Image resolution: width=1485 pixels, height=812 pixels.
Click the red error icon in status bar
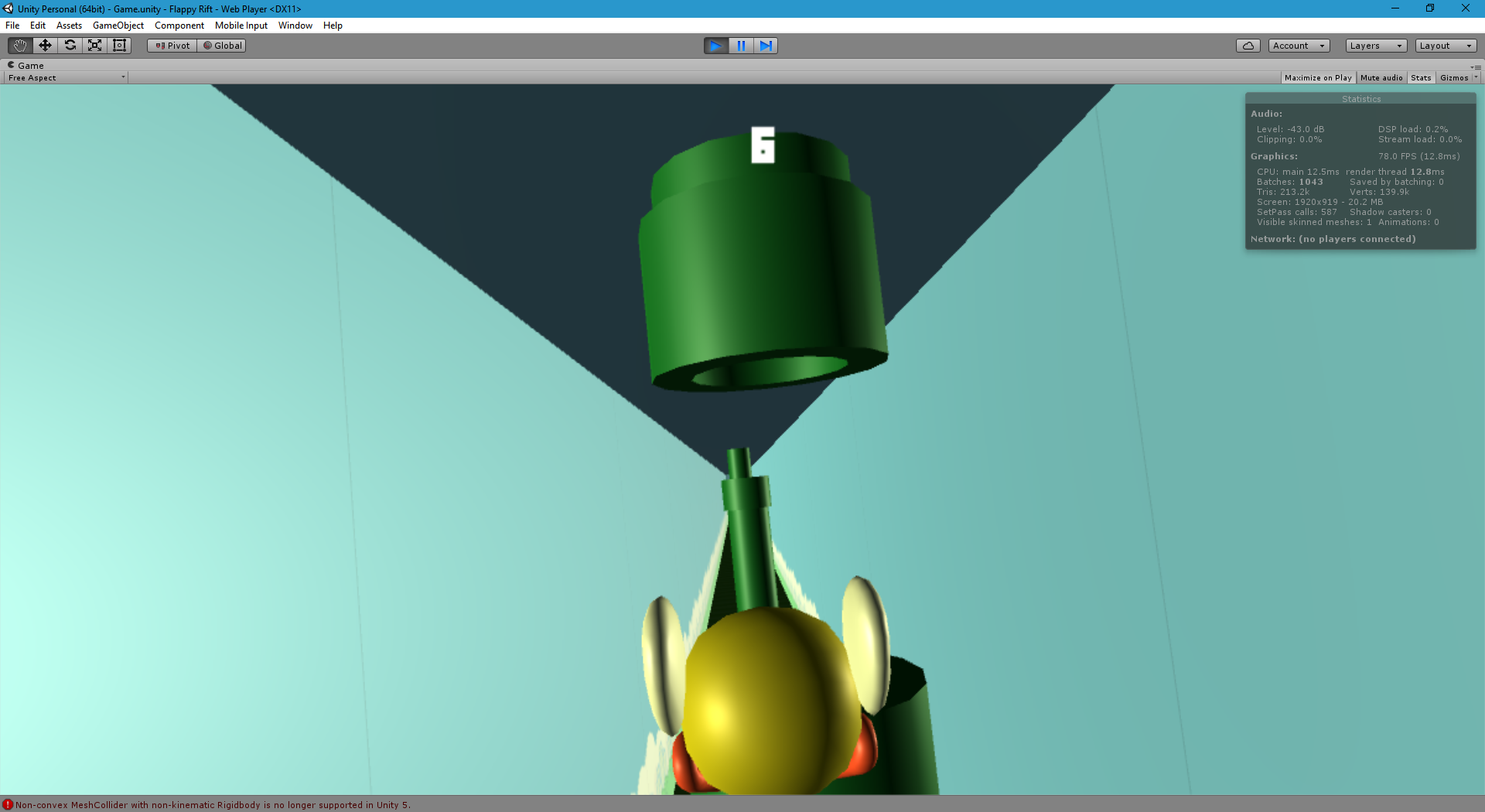[8, 804]
